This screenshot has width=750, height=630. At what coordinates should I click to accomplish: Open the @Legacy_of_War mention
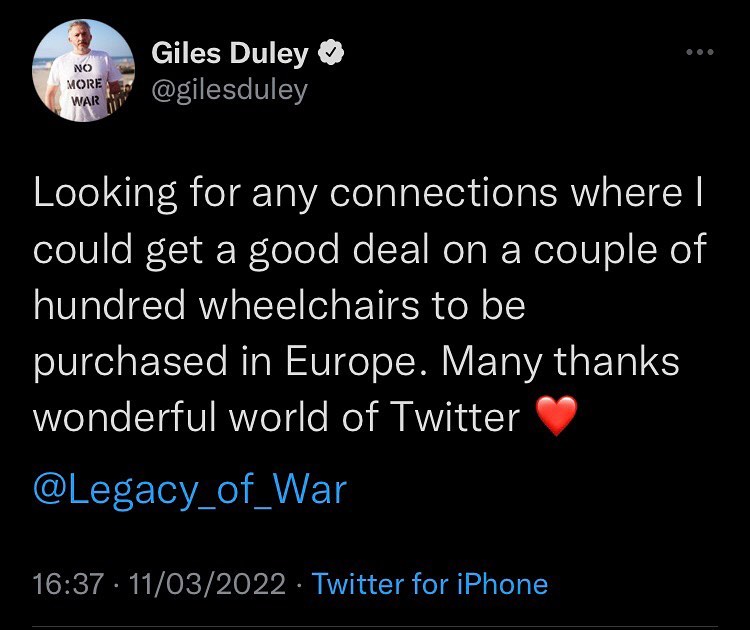tap(190, 490)
